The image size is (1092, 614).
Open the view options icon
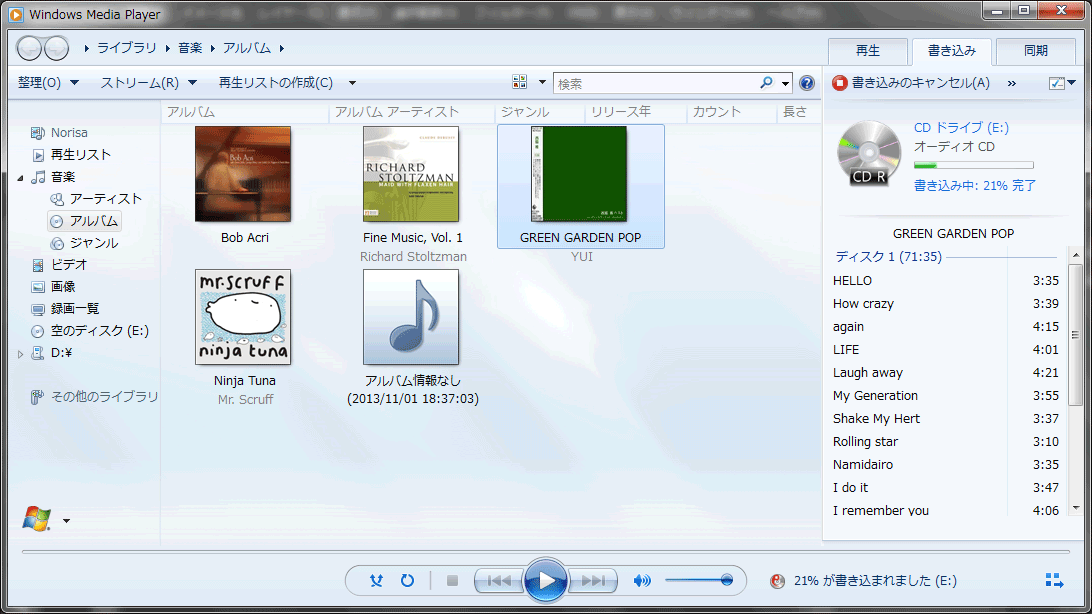tap(520, 82)
